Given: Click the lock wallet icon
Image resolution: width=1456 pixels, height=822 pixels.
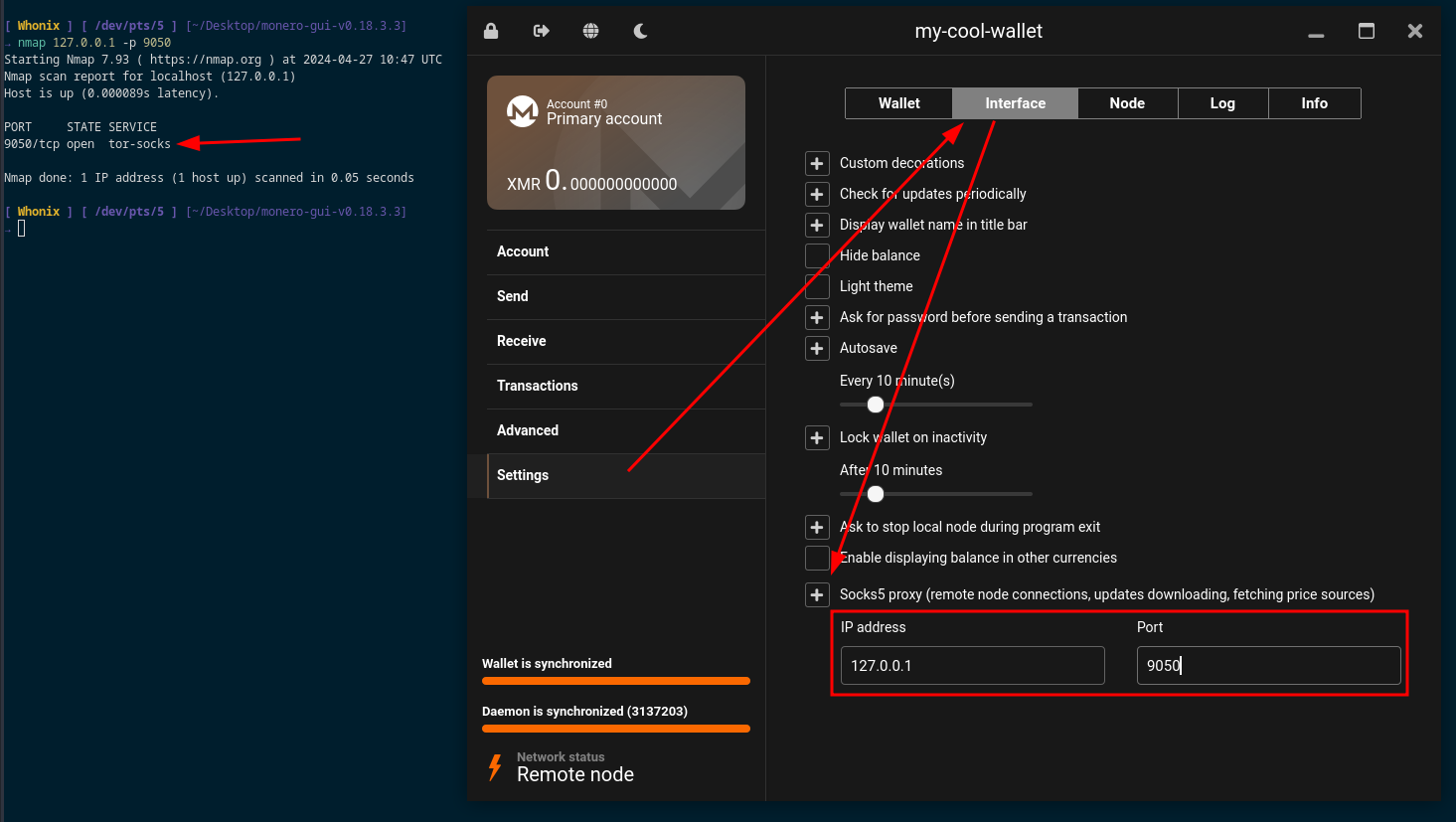Looking at the screenshot, I should click(x=491, y=31).
